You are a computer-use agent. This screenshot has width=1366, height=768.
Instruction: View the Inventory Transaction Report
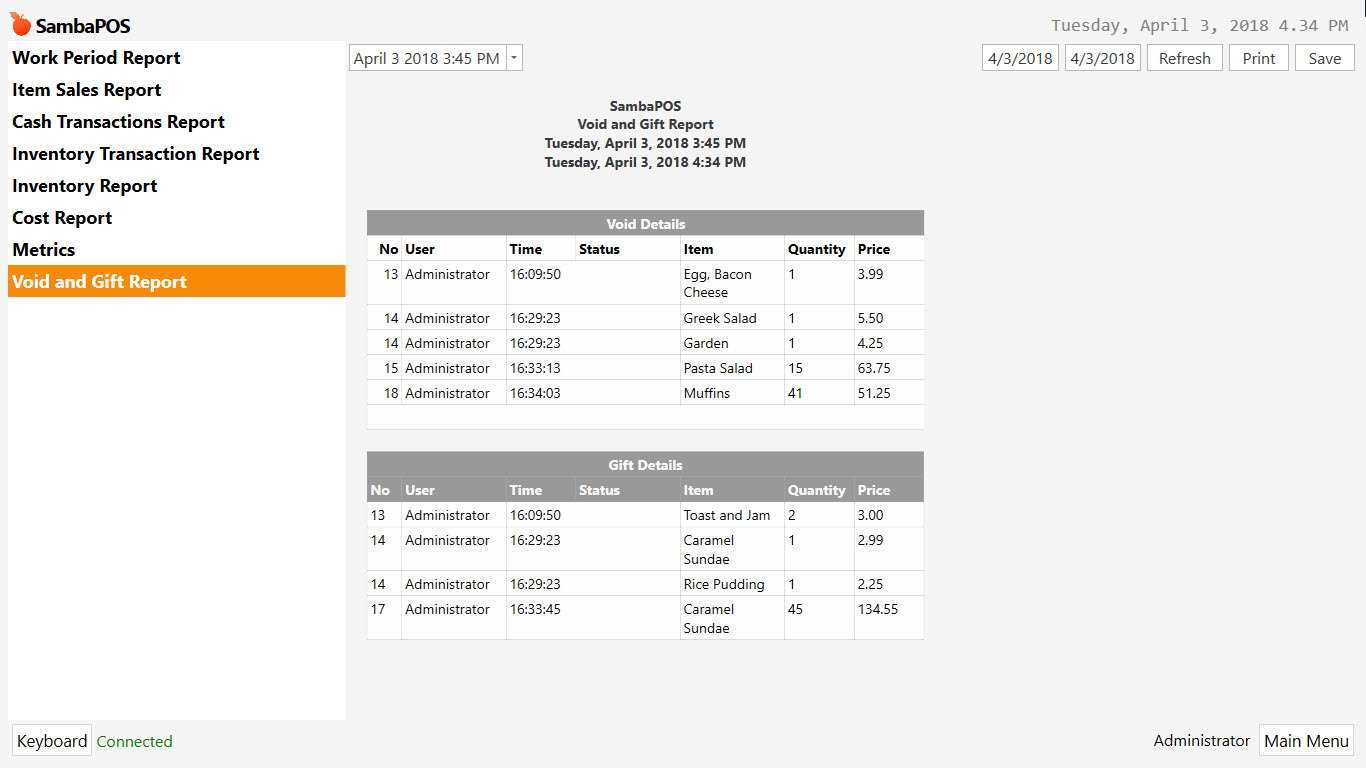[135, 153]
